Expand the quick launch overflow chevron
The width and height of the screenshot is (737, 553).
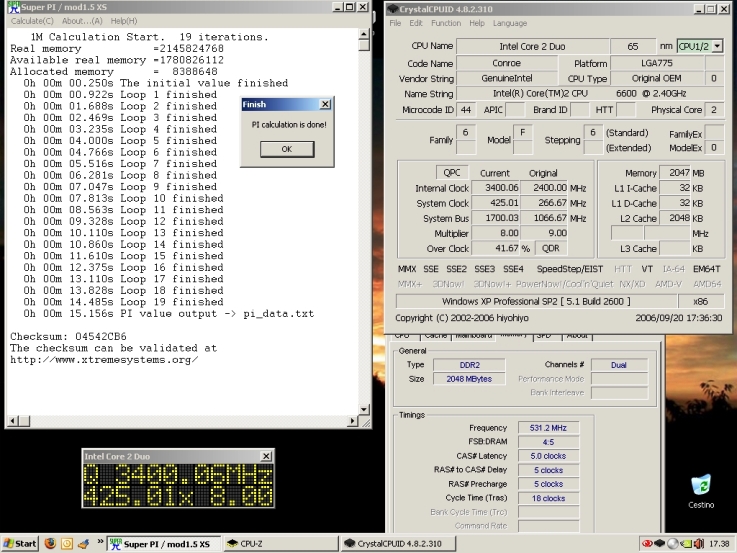tap(100, 542)
